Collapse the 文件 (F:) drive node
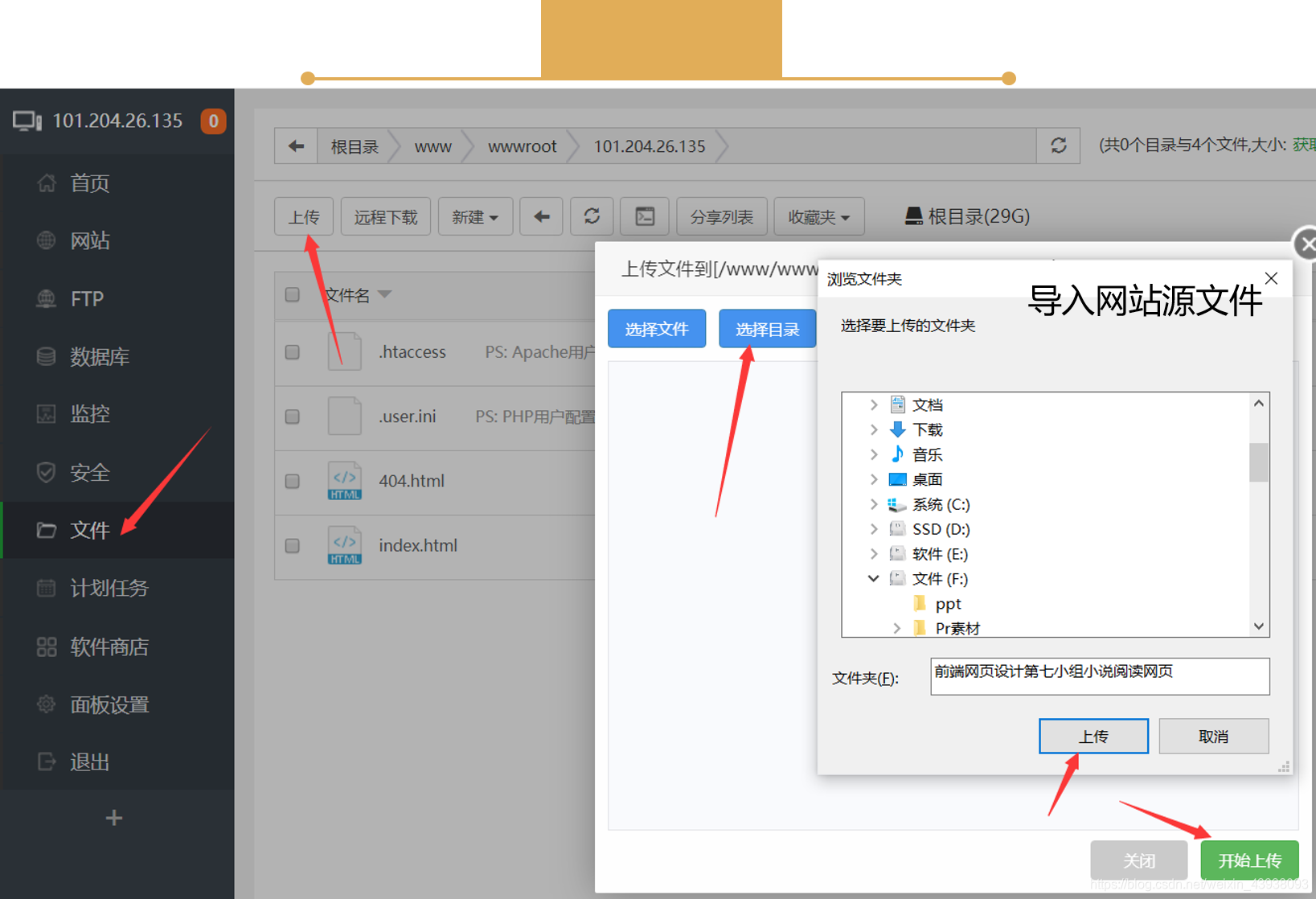Viewport: 1316px width, 899px height. pos(874,579)
